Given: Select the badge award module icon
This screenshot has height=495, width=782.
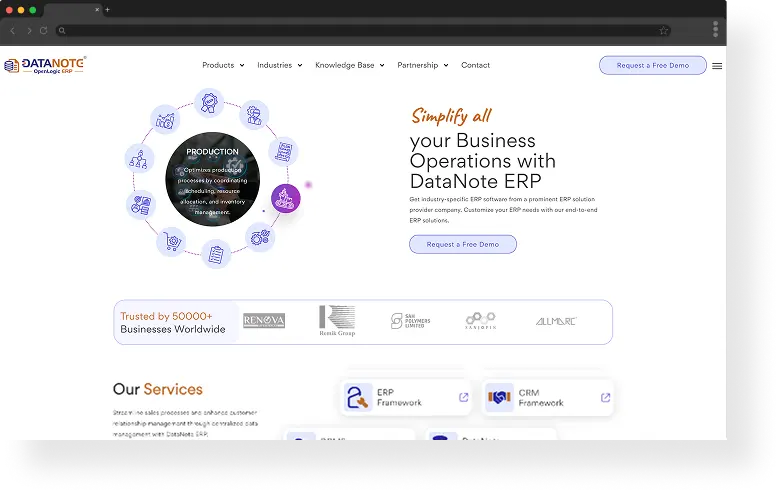Looking at the screenshot, I should [x=209, y=103].
